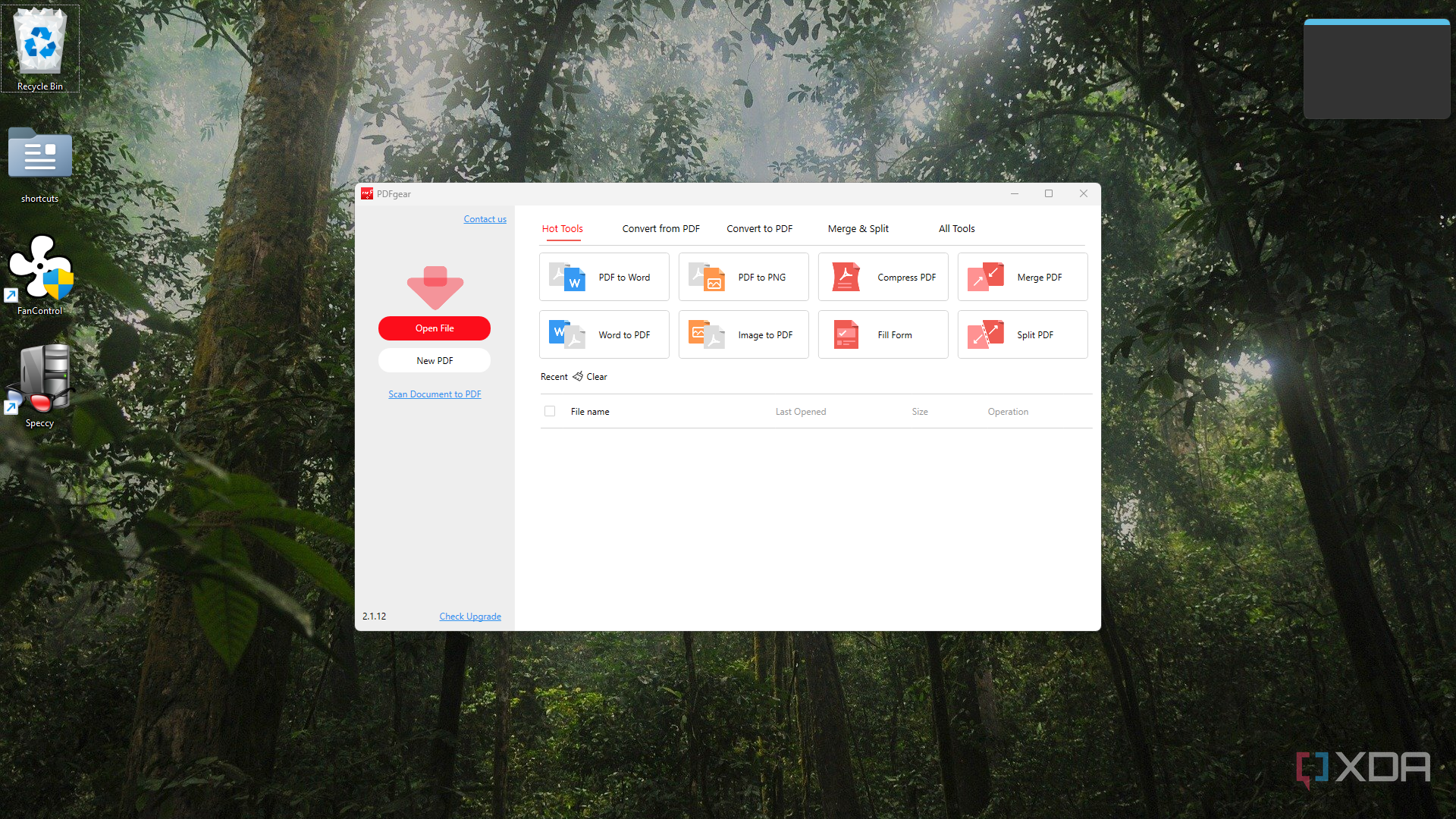Click the New PDF button
The height and width of the screenshot is (819, 1456).
(435, 360)
